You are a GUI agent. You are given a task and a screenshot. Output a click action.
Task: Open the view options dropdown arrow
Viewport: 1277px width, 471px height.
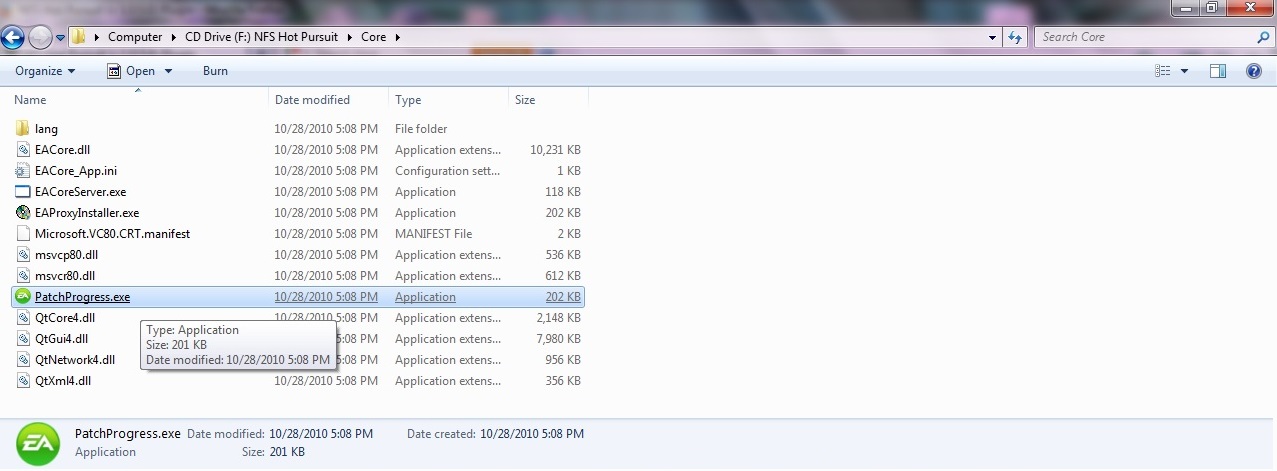(1185, 71)
